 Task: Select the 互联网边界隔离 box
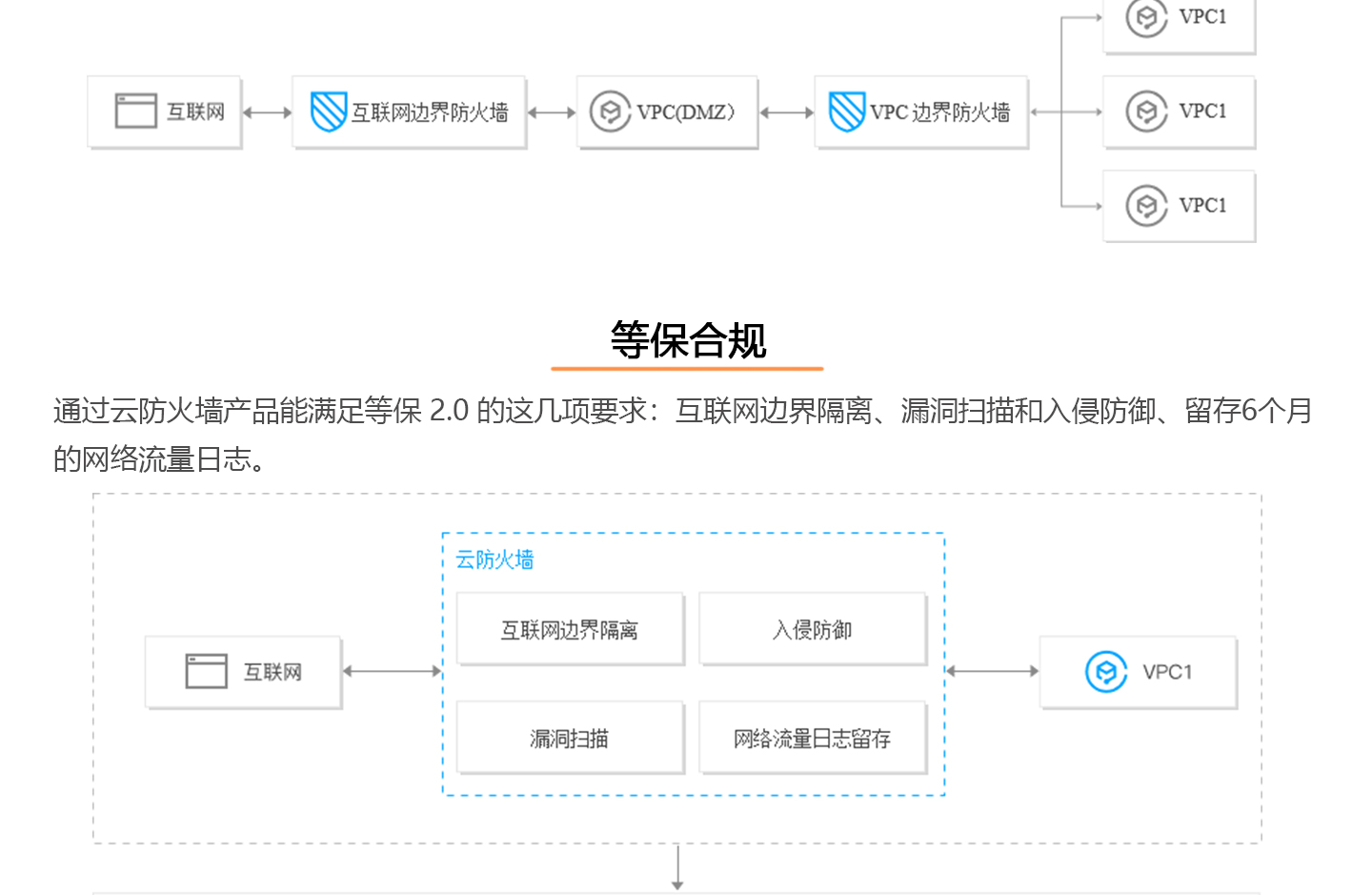pos(570,629)
